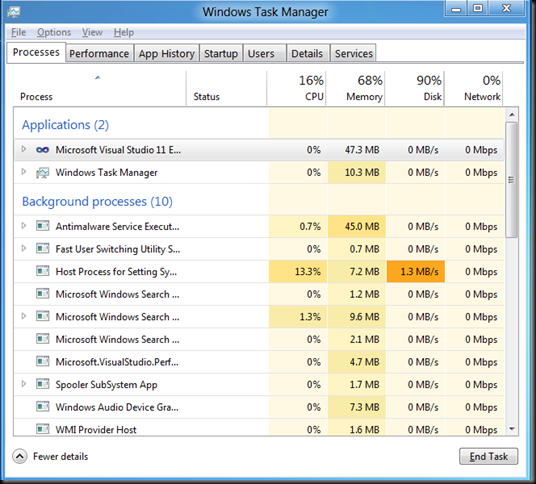Sort by the 68% Memory column header
The image size is (536, 484).
tap(356, 89)
